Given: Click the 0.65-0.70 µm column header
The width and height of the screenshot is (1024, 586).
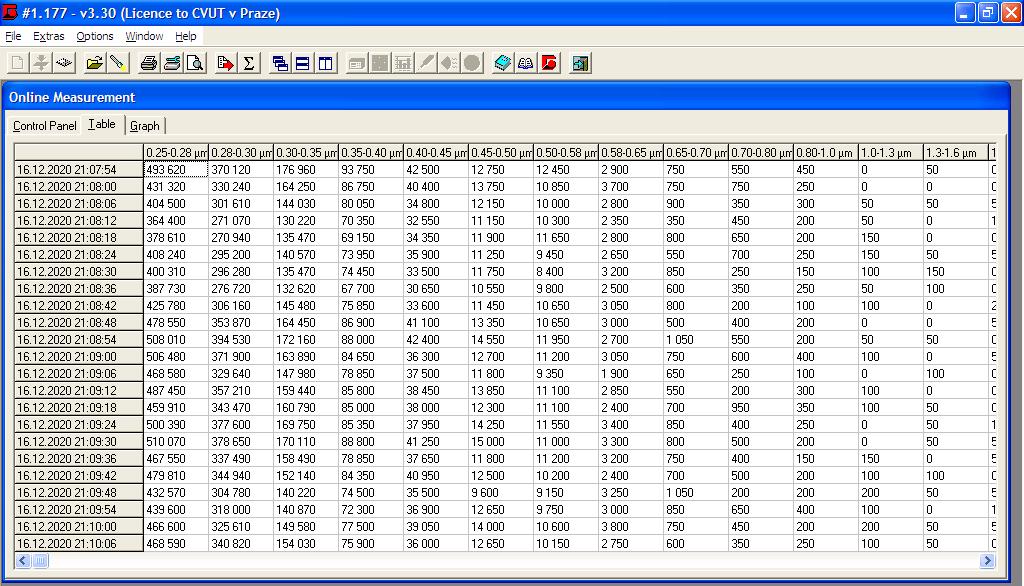Looking at the screenshot, I should [x=696, y=153].
